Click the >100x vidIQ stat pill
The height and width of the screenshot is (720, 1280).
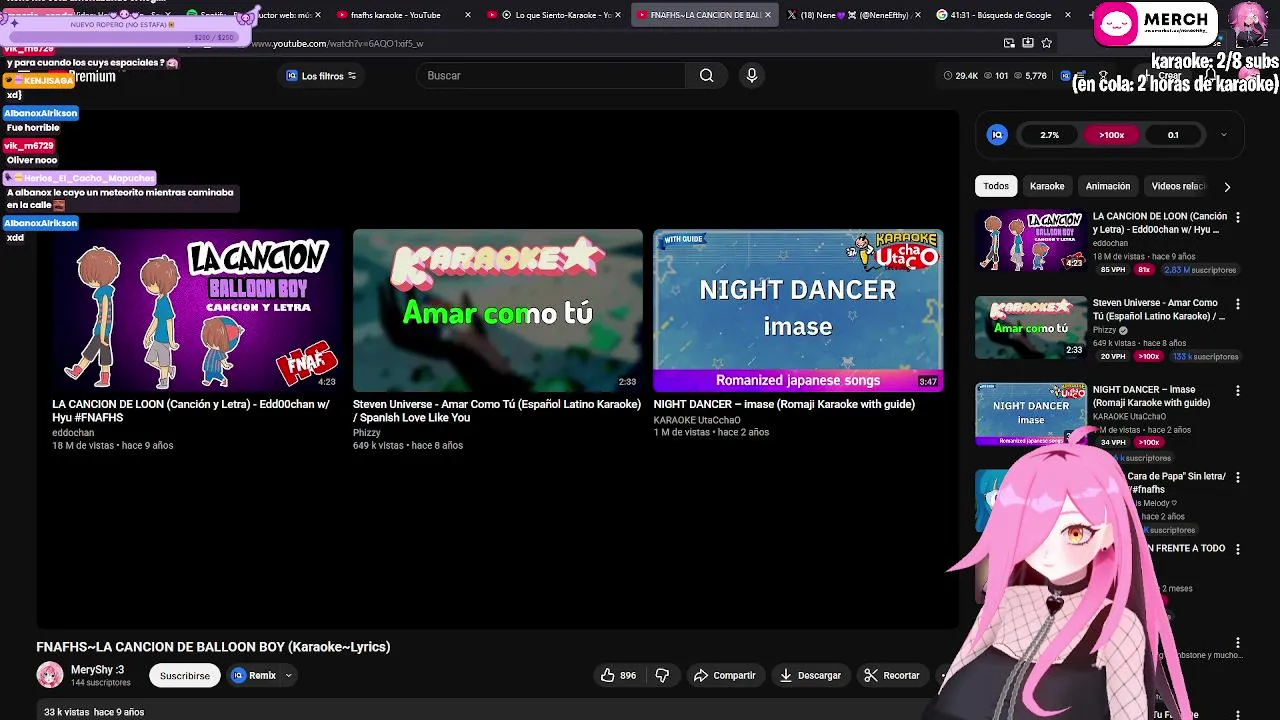1111,135
